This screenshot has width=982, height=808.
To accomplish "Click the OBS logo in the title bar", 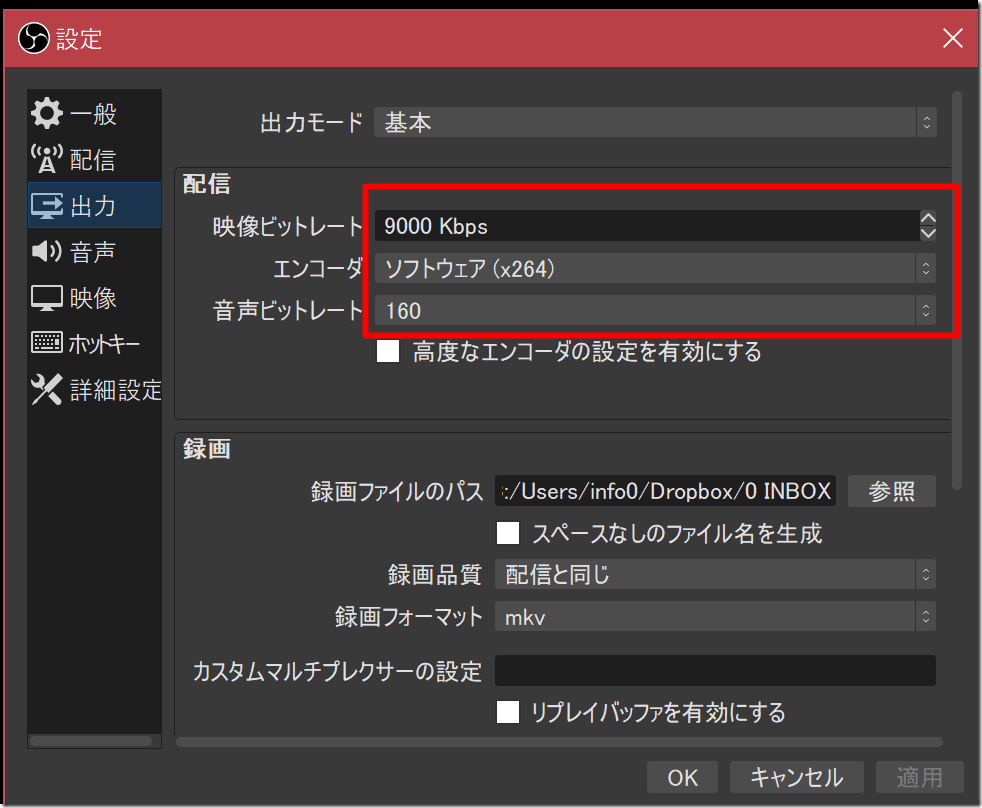I will pos(33,38).
